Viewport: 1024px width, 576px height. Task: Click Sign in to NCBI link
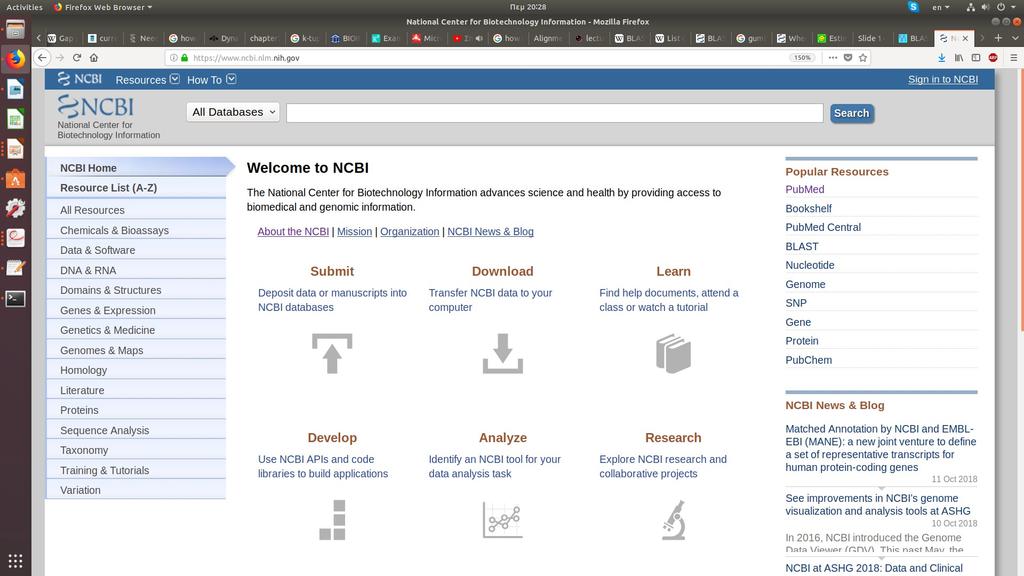click(942, 79)
